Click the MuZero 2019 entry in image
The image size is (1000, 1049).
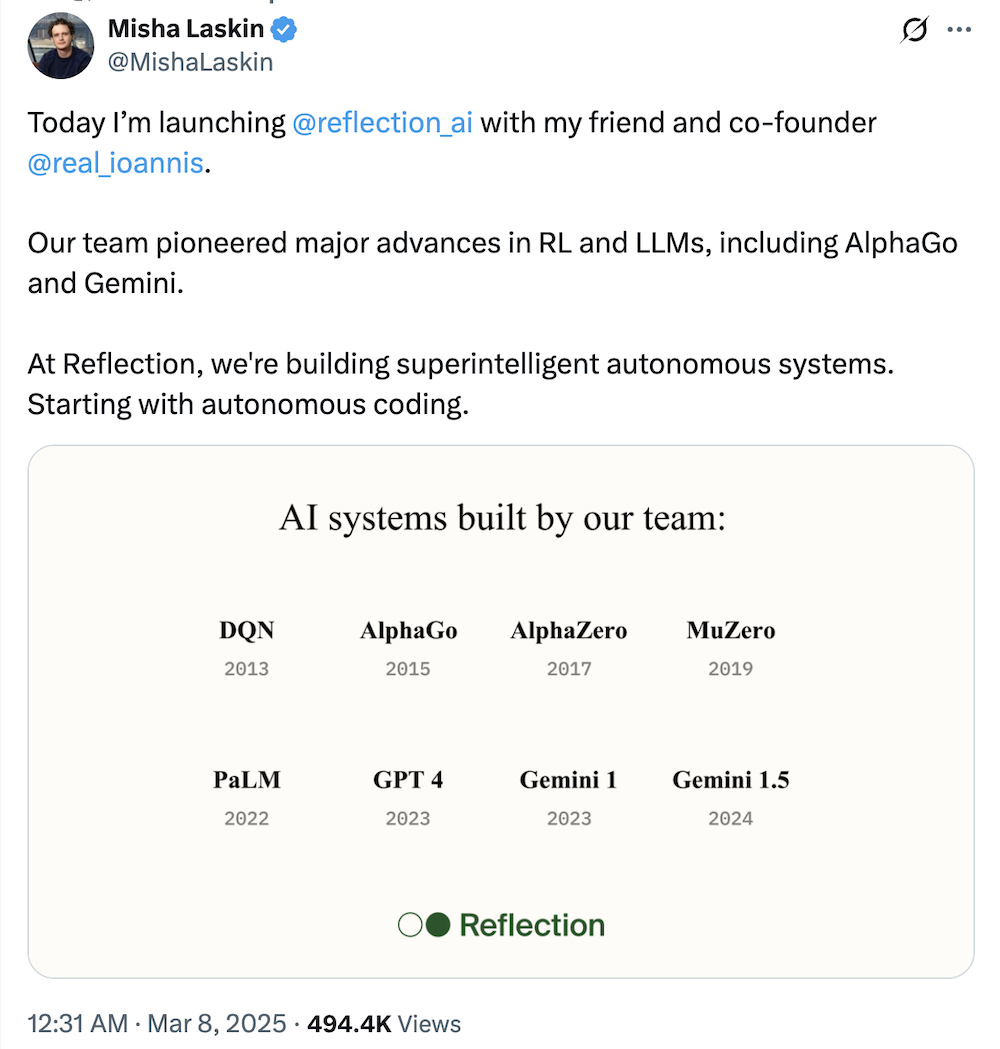[x=730, y=648]
